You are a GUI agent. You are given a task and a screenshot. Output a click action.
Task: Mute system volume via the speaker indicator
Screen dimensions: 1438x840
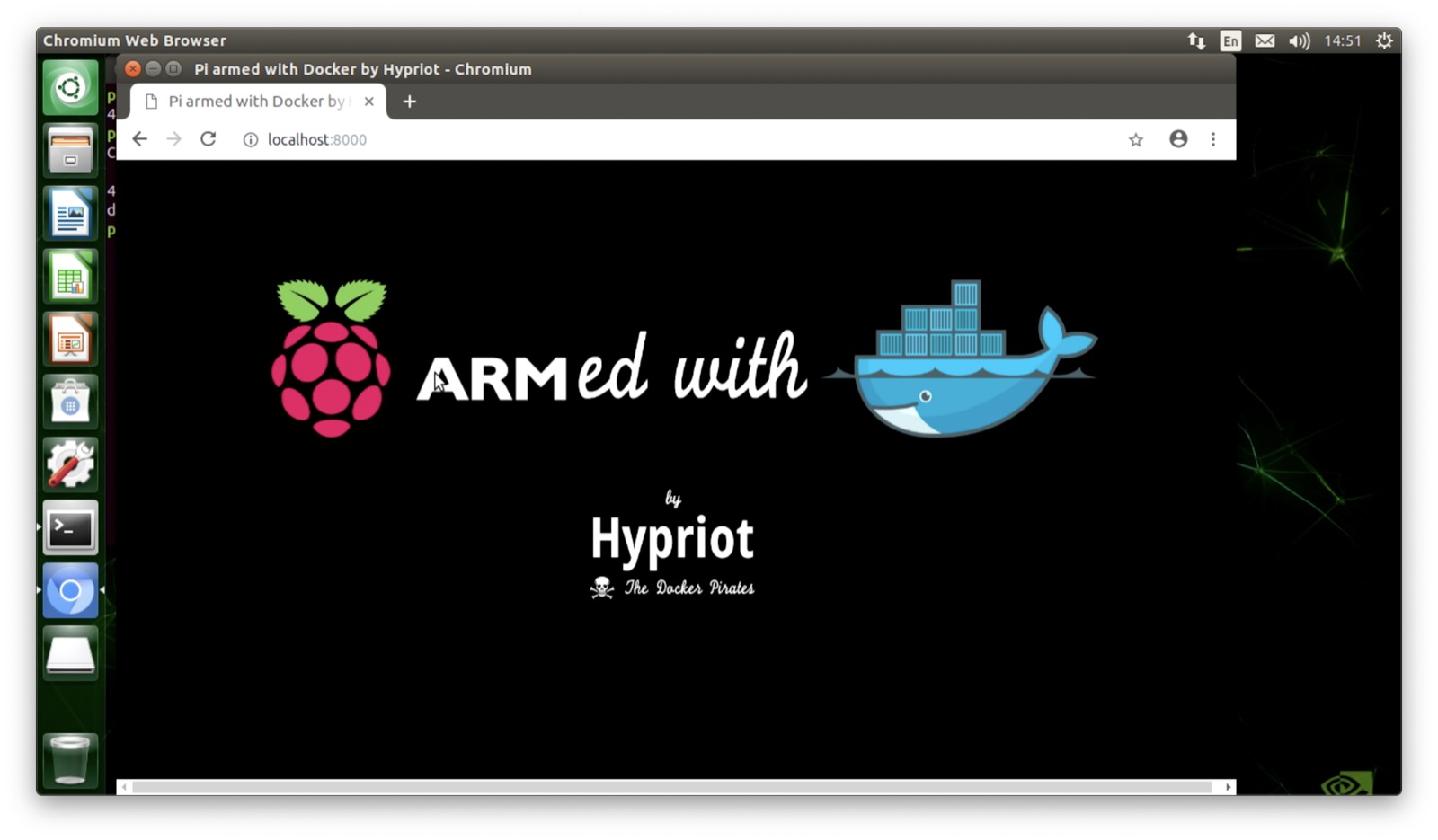coord(1299,40)
